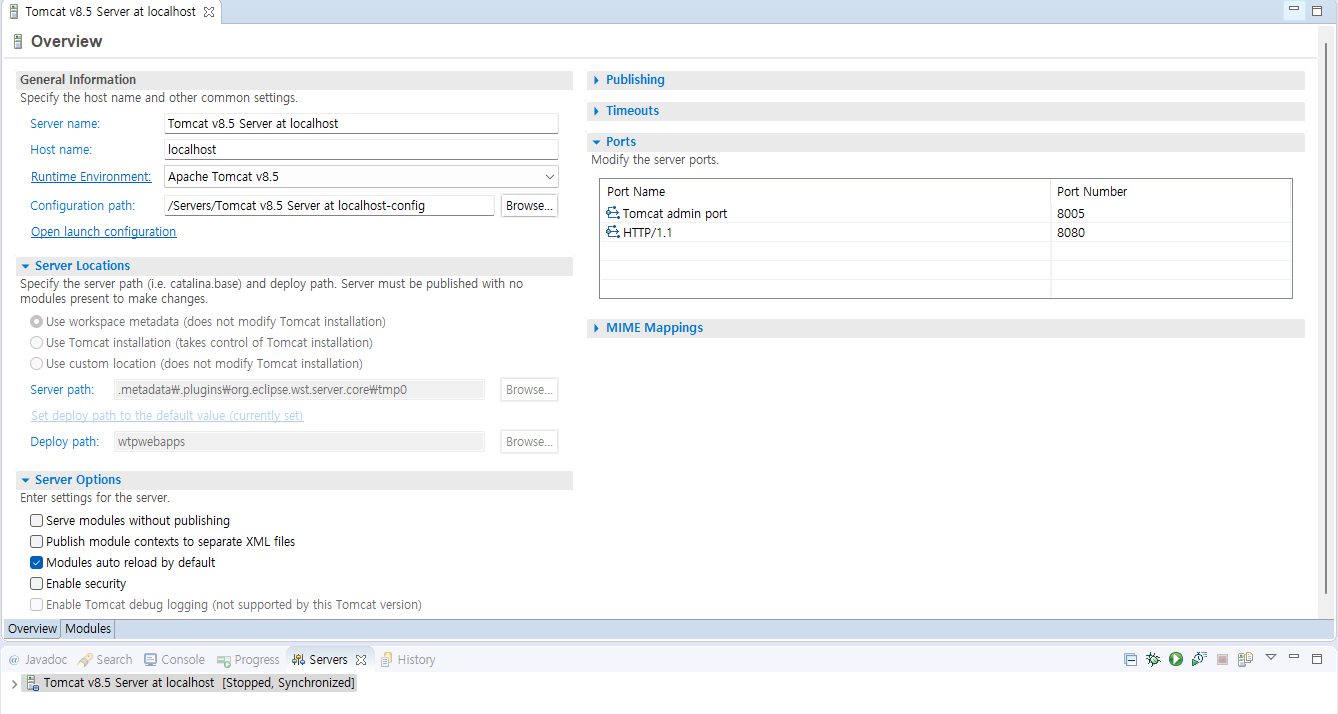The height and width of the screenshot is (714, 1338).
Task: Toggle the Enable Tomcat debug logging checkbox
Action: tap(37, 605)
